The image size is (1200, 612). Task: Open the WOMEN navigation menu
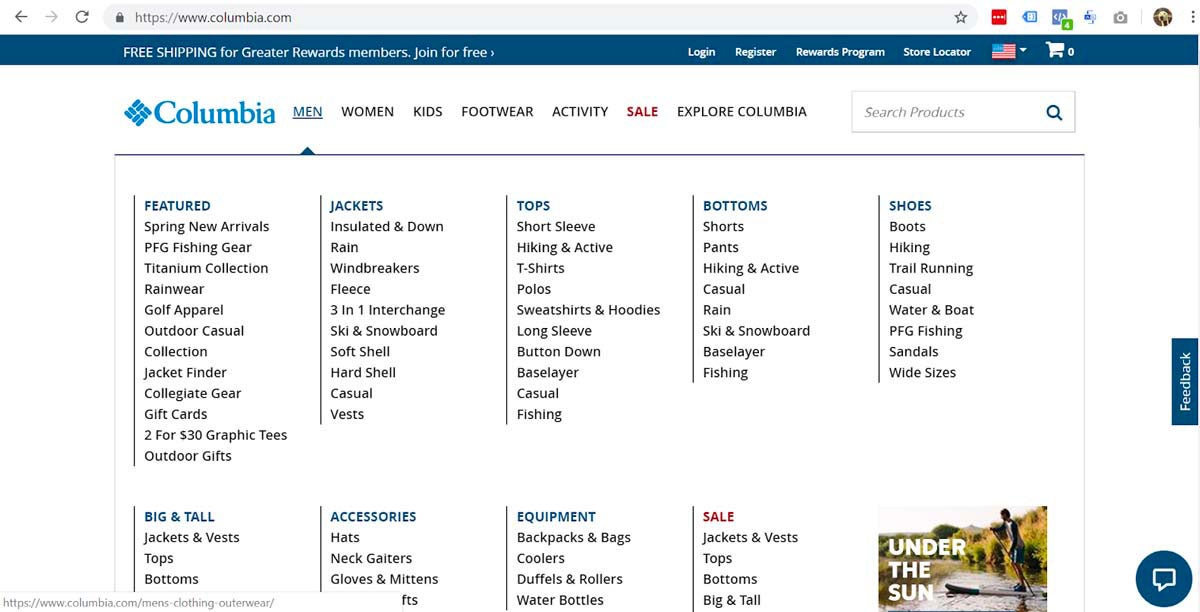click(367, 111)
